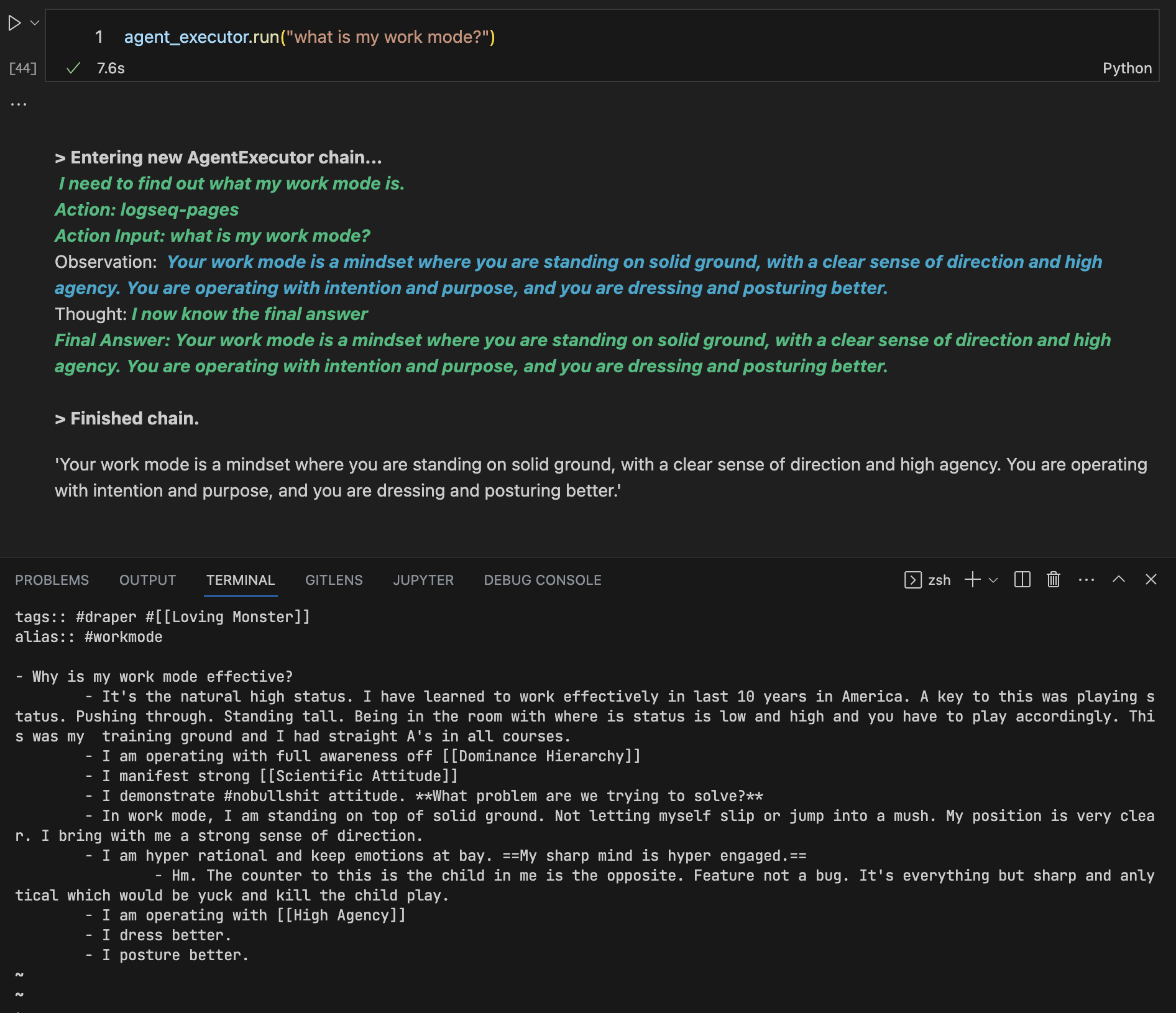This screenshot has width=1176, height=1013.
Task: Expand the new terminal launch profile dropdown
Action: click(x=993, y=580)
